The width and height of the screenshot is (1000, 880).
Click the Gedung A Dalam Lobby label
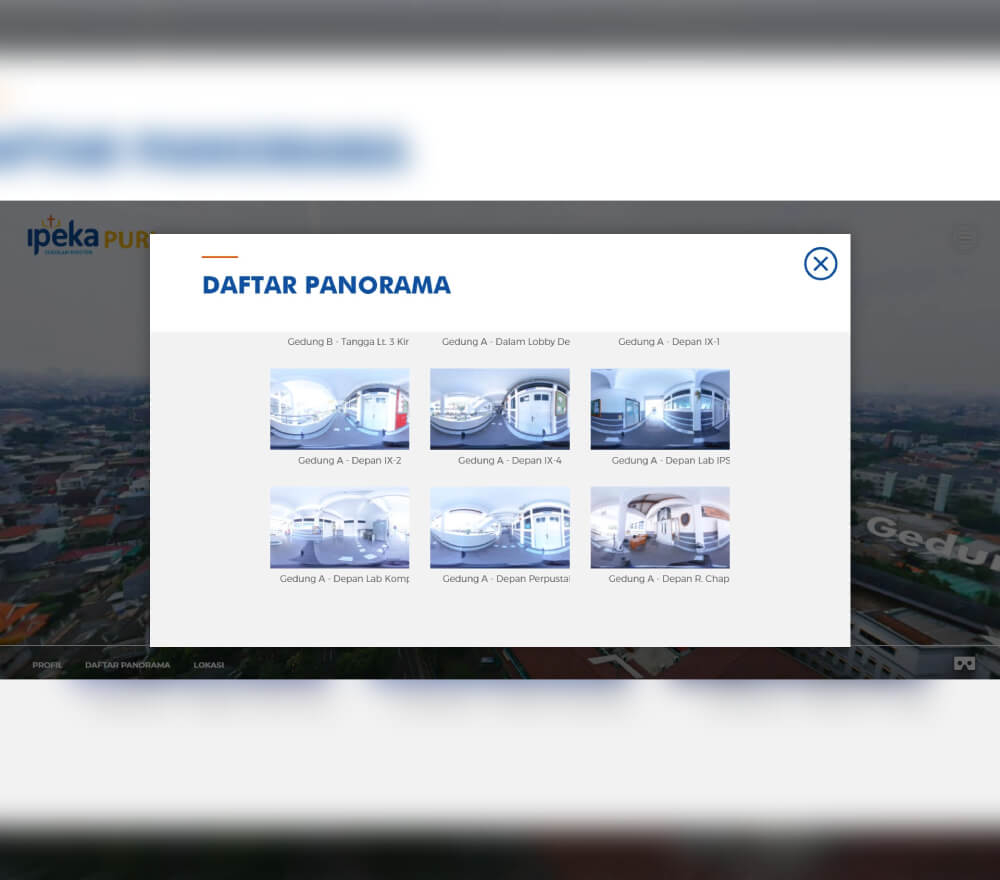pyautogui.click(x=505, y=342)
